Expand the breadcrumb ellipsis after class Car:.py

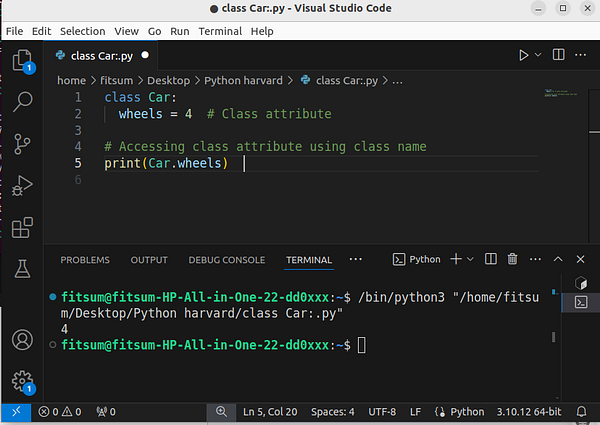pos(397,81)
